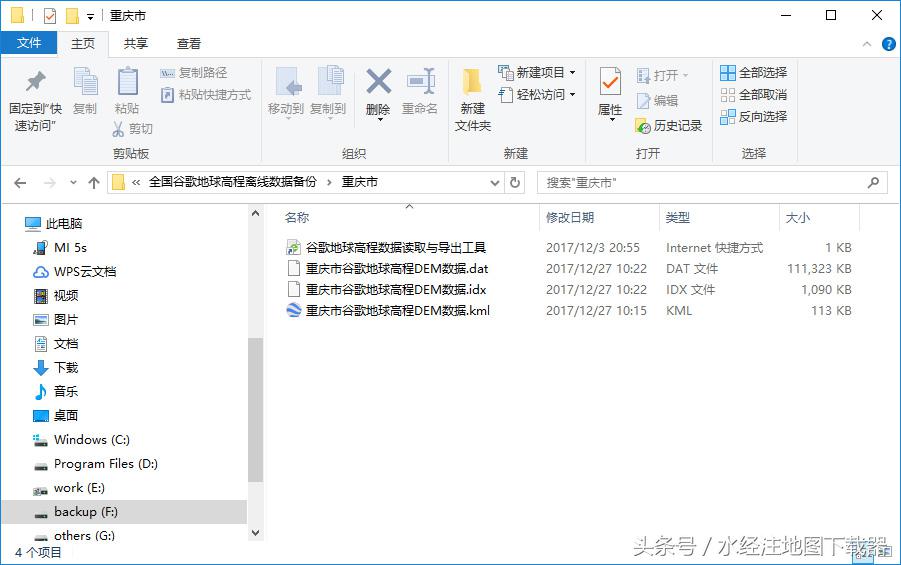Open the recent locations dropdown arrow
Image resolution: width=901 pixels, height=565 pixels.
[73, 183]
